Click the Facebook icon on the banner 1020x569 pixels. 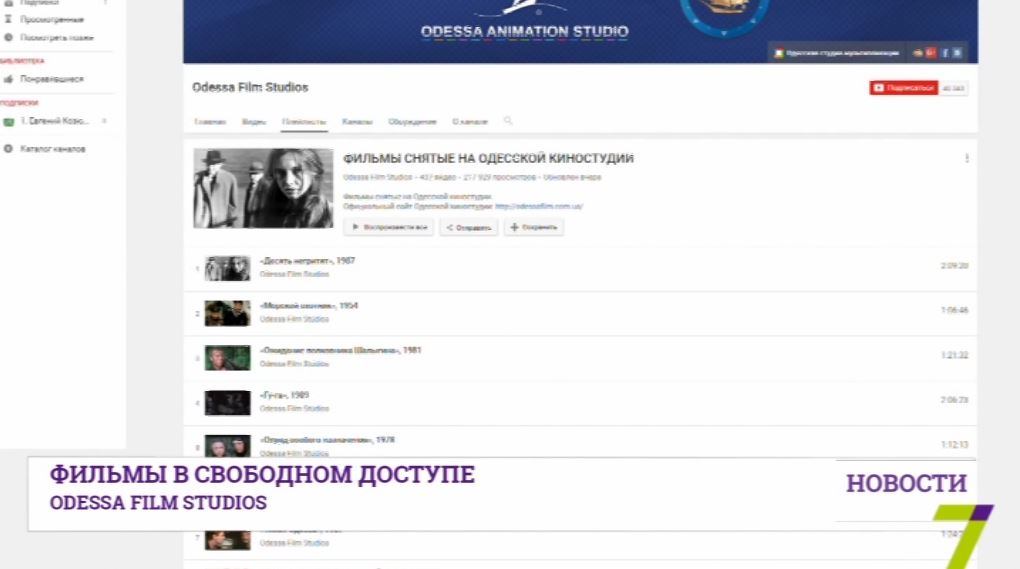[x=945, y=53]
